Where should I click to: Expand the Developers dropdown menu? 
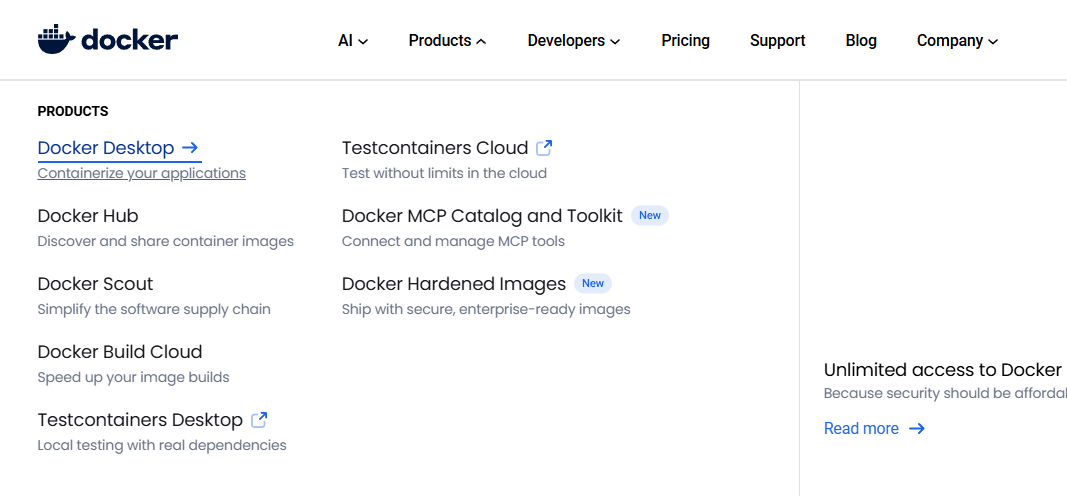[x=574, y=41]
